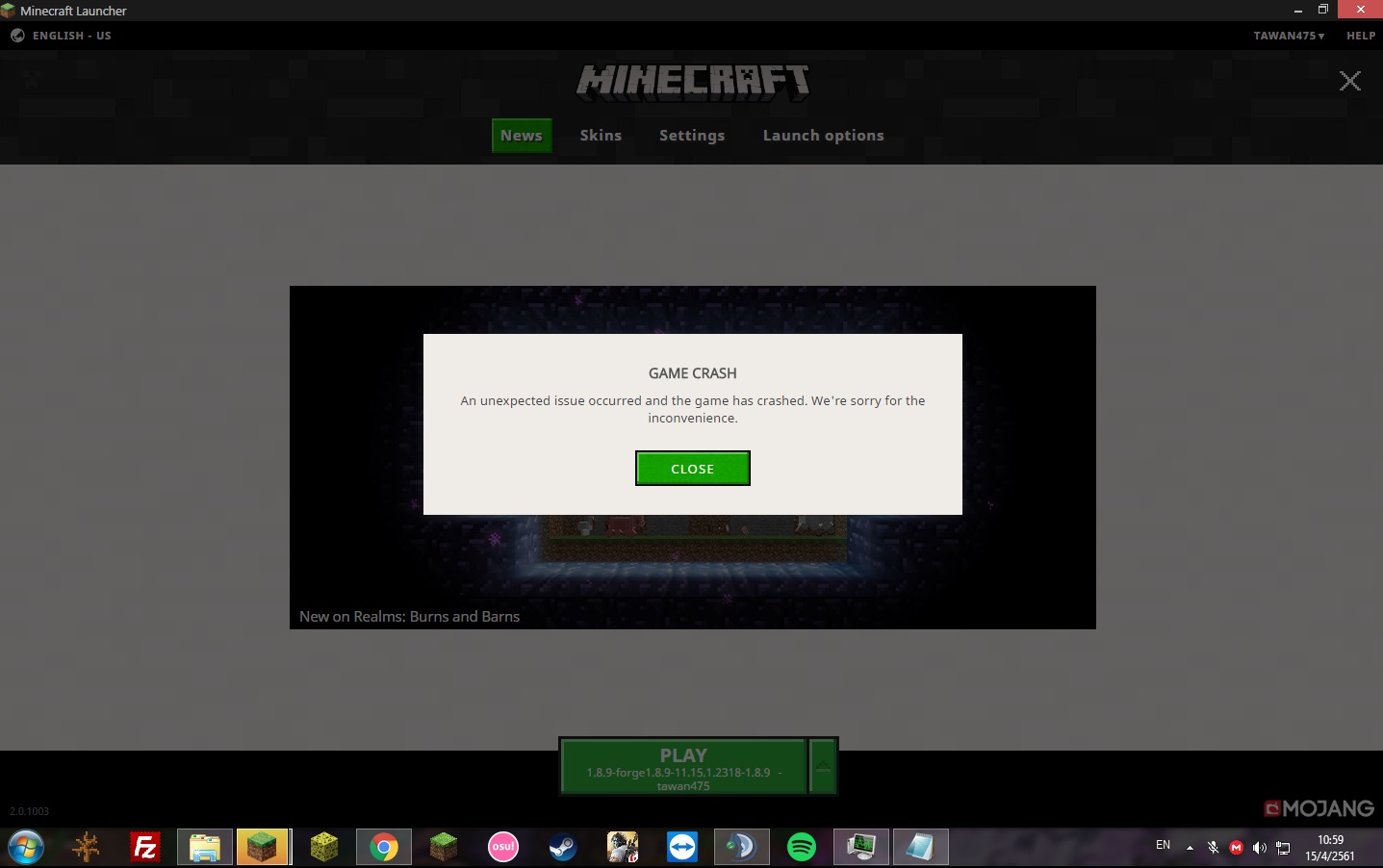Image resolution: width=1383 pixels, height=868 pixels.
Task: Open the Settings tab
Action: (692, 136)
